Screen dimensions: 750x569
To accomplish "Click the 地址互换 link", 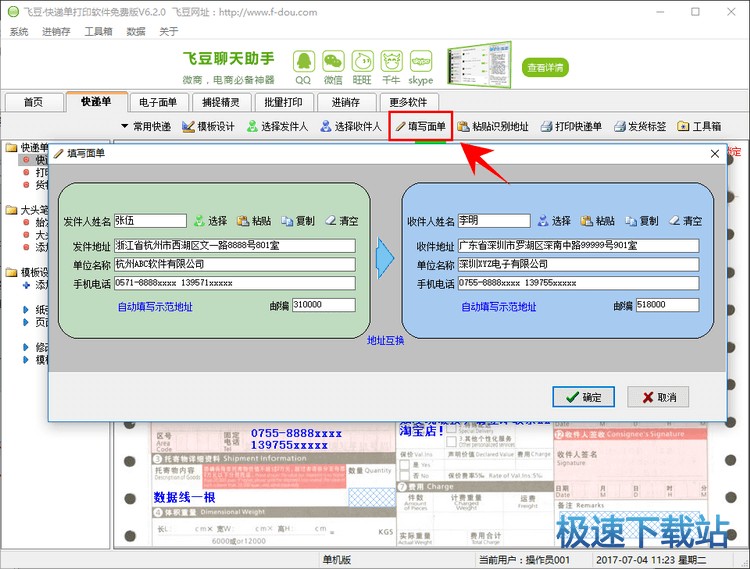I will tap(386, 340).
